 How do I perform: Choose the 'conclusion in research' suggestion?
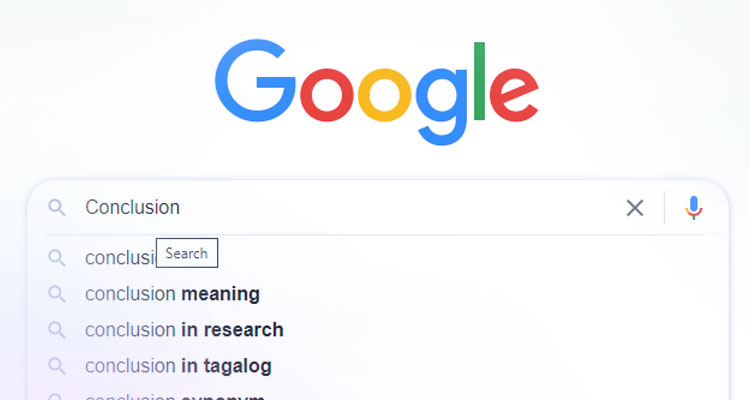point(184,330)
